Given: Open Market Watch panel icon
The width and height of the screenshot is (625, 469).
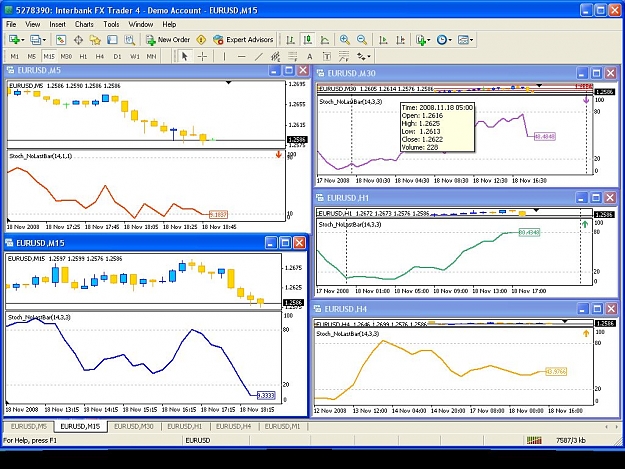Looking at the screenshot, I should pos(61,40).
